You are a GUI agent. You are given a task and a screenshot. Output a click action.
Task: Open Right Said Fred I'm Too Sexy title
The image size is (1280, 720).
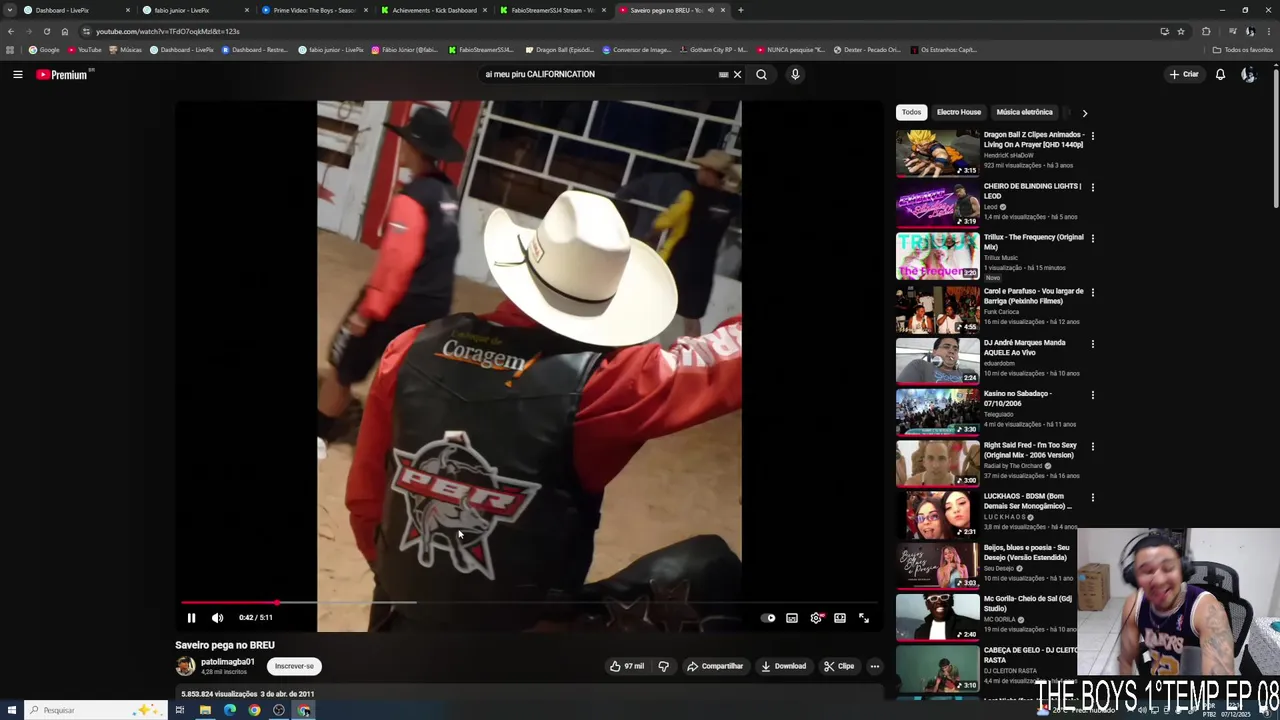[1030, 450]
